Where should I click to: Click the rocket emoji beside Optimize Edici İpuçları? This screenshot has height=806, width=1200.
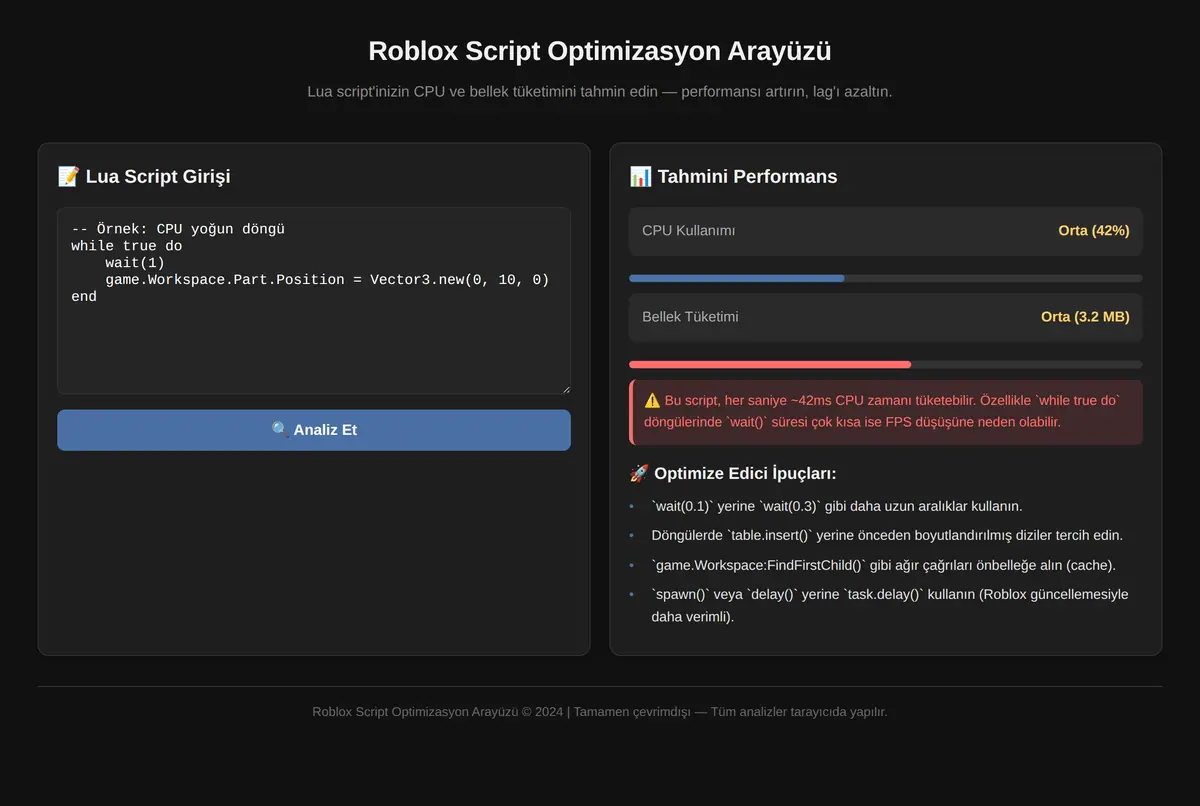(639, 474)
